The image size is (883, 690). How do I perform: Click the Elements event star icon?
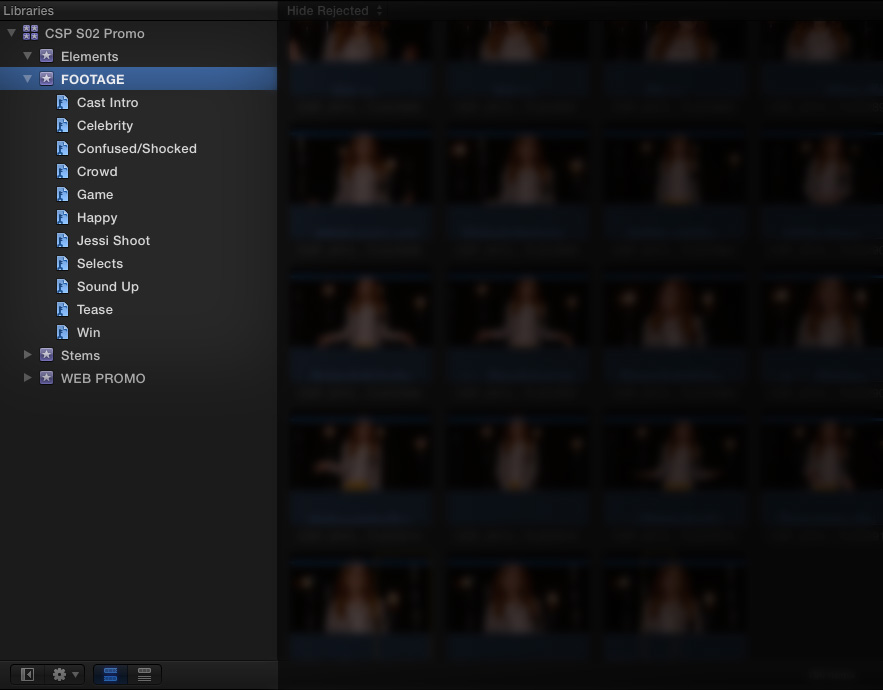click(x=47, y=56)
